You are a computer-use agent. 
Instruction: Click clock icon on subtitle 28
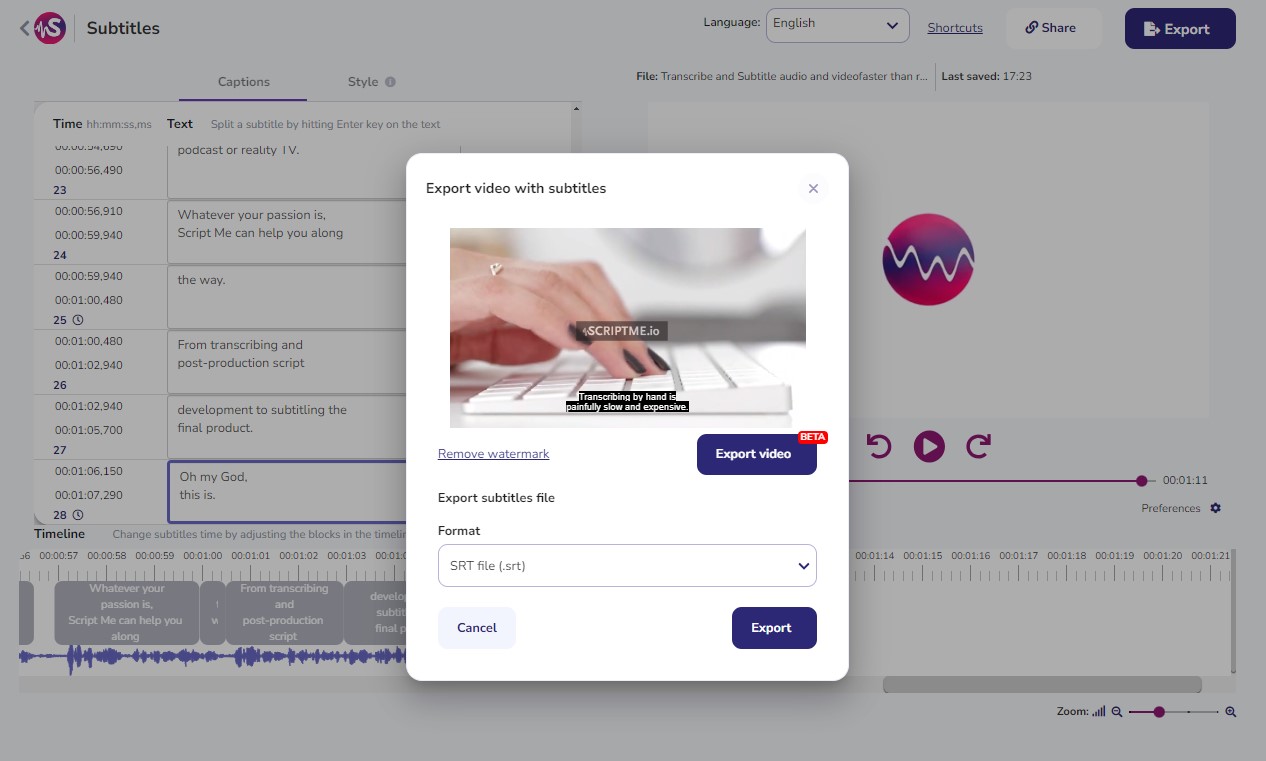click(78, 515)
